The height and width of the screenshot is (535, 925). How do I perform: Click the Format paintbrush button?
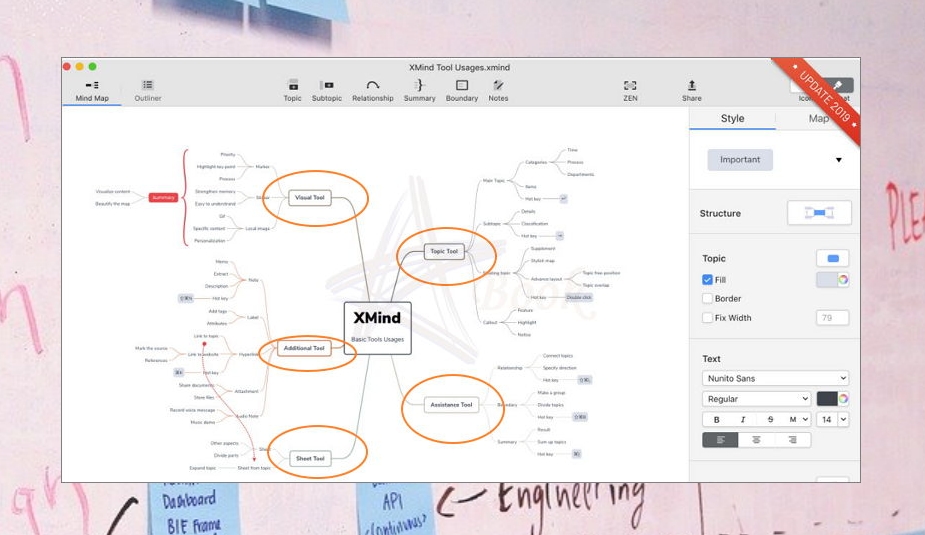point(837,86)
